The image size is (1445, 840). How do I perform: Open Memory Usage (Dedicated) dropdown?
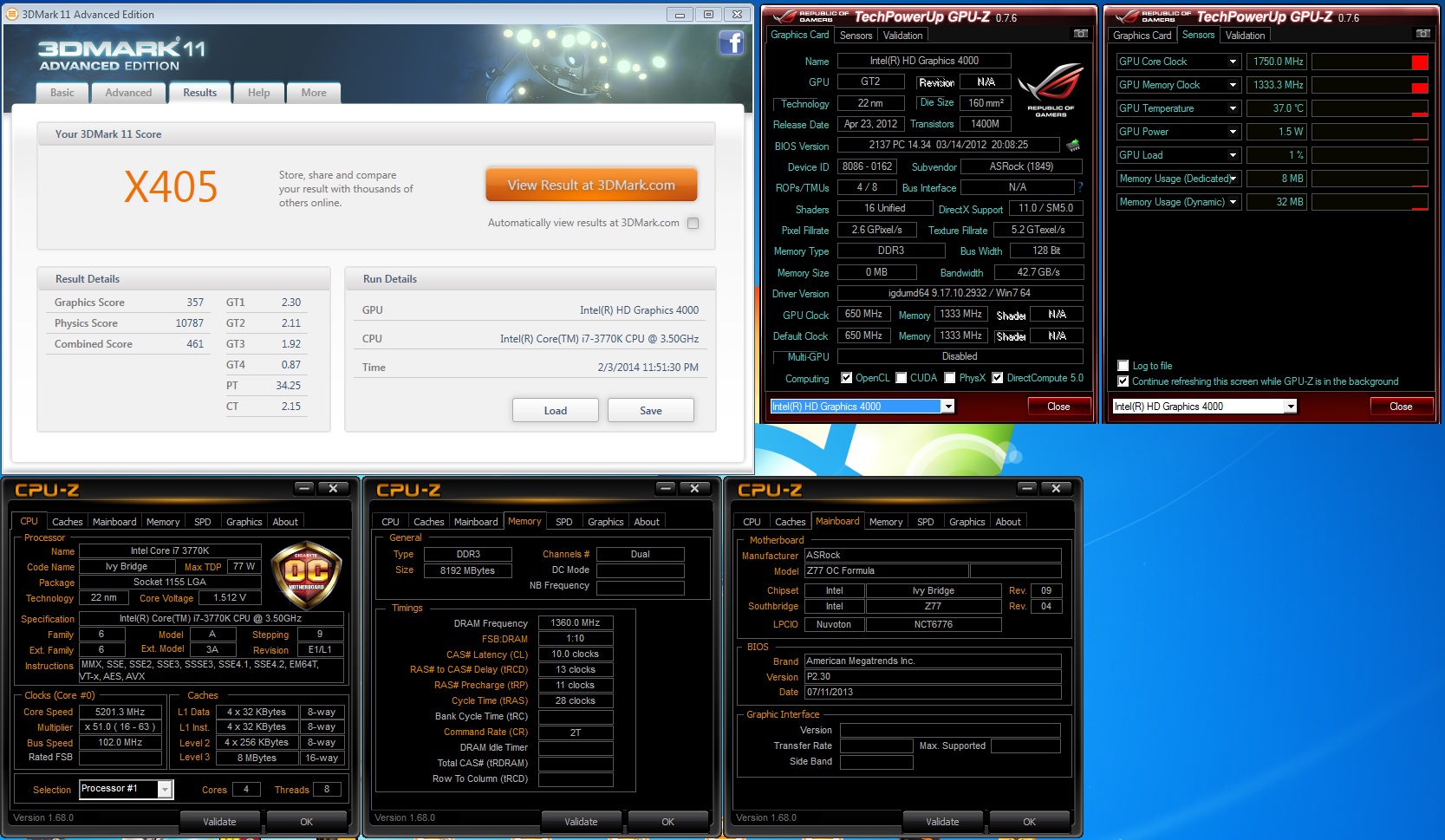click(x=1233, y=179)
